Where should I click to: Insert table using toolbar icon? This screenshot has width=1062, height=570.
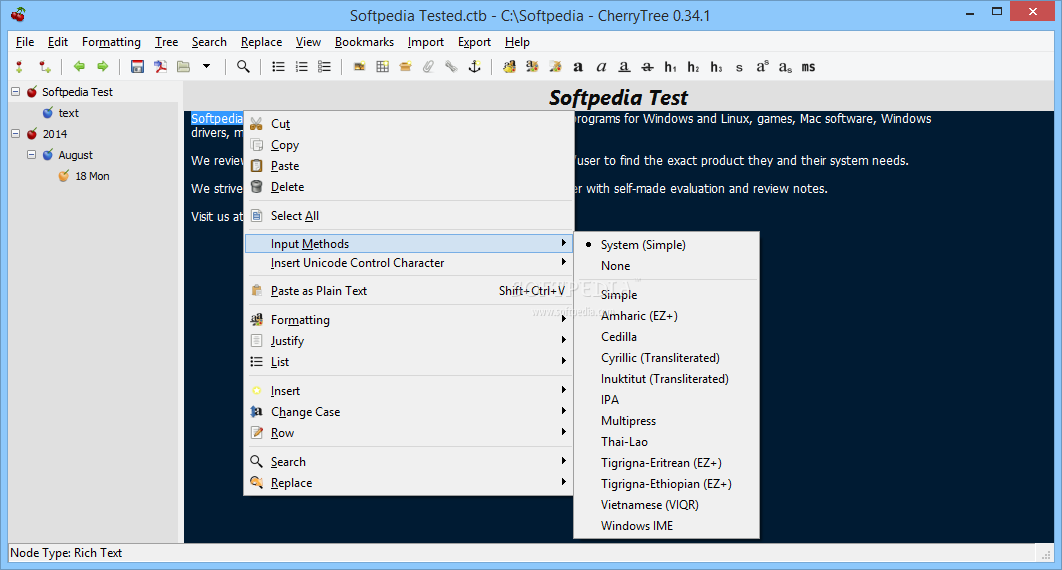tap(383, 66)
